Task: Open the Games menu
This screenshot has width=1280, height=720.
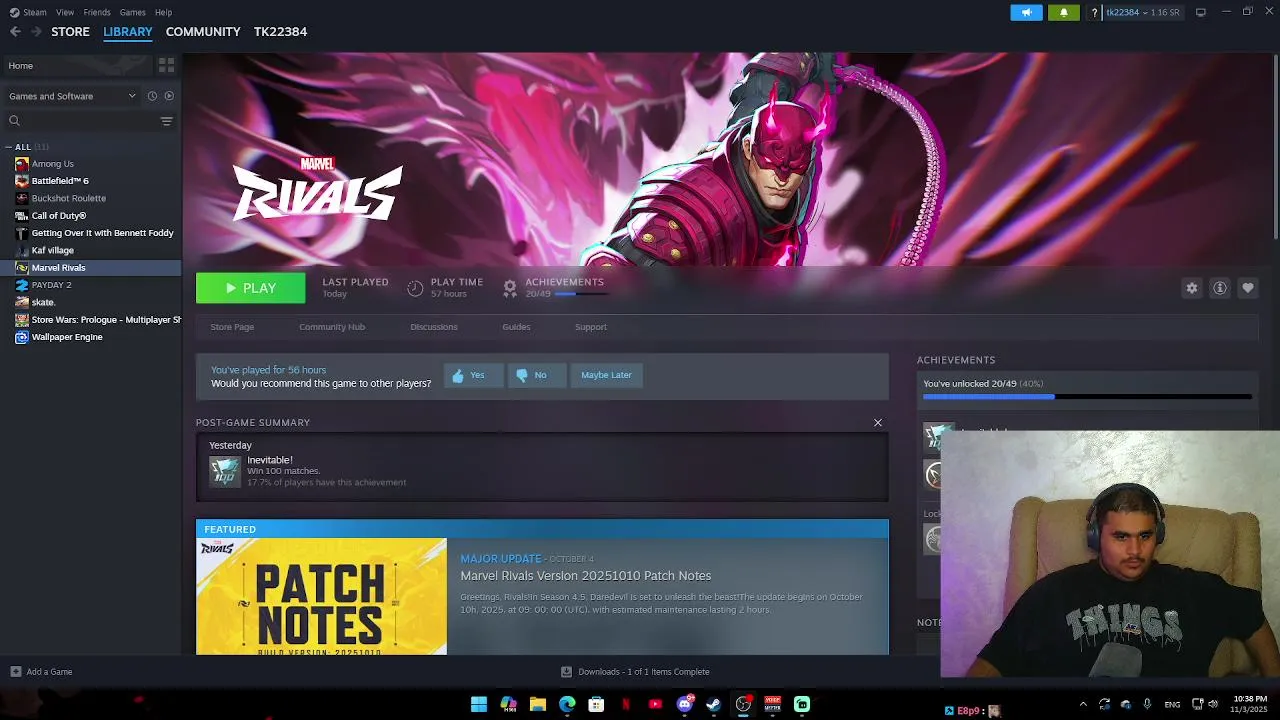Action: tap(132, 12)
